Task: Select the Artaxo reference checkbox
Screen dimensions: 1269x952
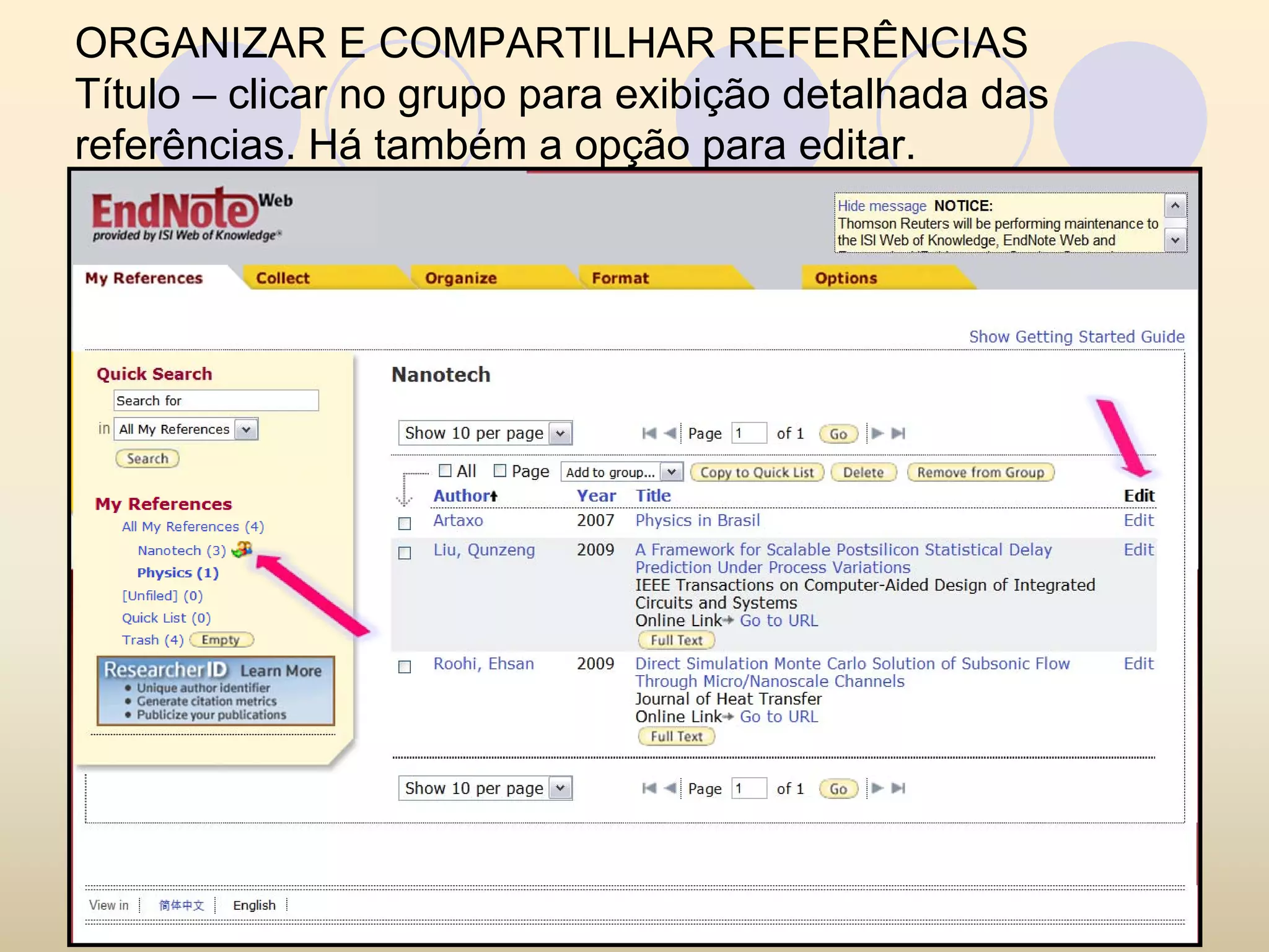Action: pos(405,523)
